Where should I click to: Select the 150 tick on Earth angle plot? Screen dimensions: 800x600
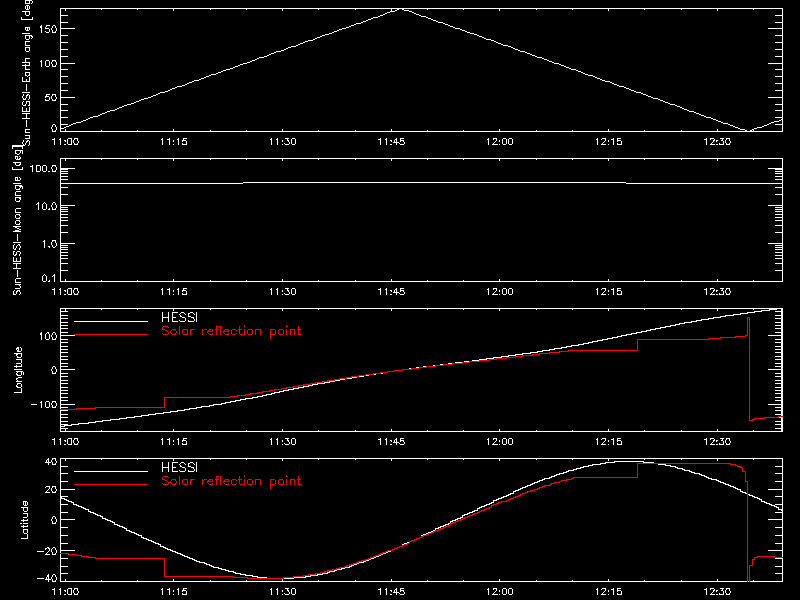[x=47, y=29]
